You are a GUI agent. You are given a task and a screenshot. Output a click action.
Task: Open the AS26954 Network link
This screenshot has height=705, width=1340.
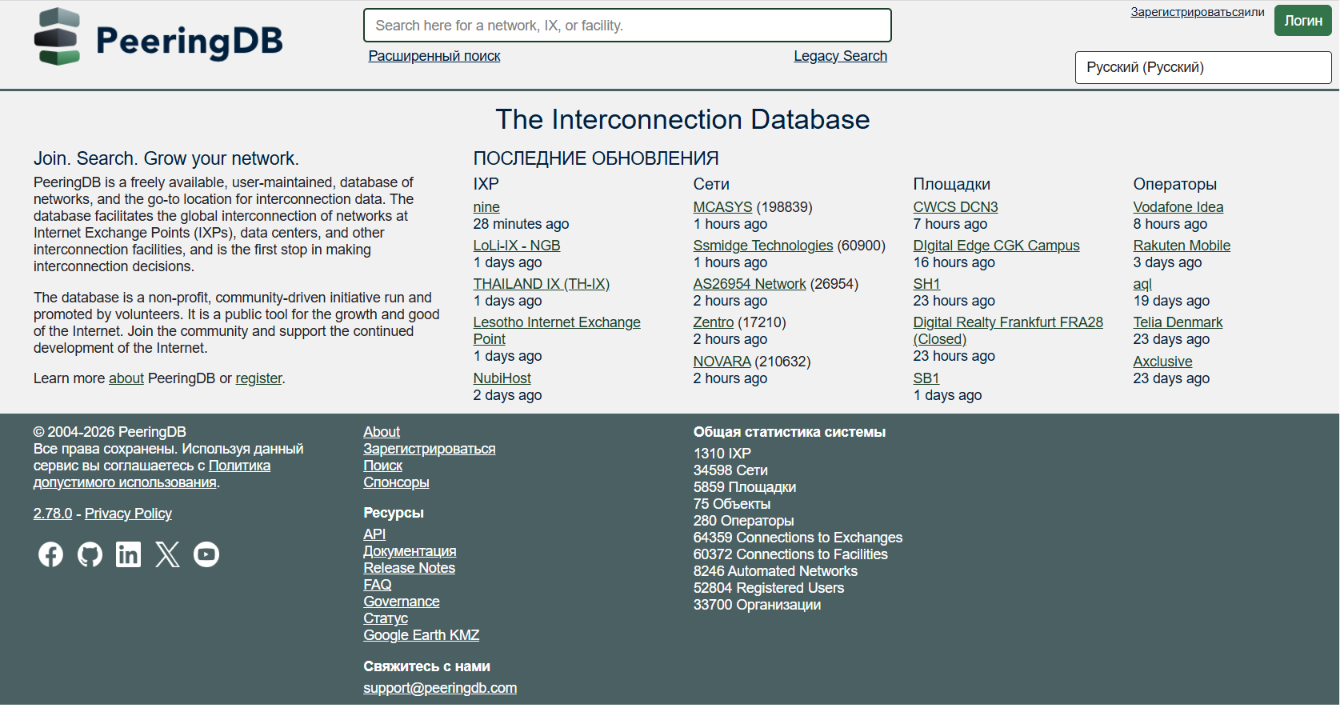[x=749, y=284]
